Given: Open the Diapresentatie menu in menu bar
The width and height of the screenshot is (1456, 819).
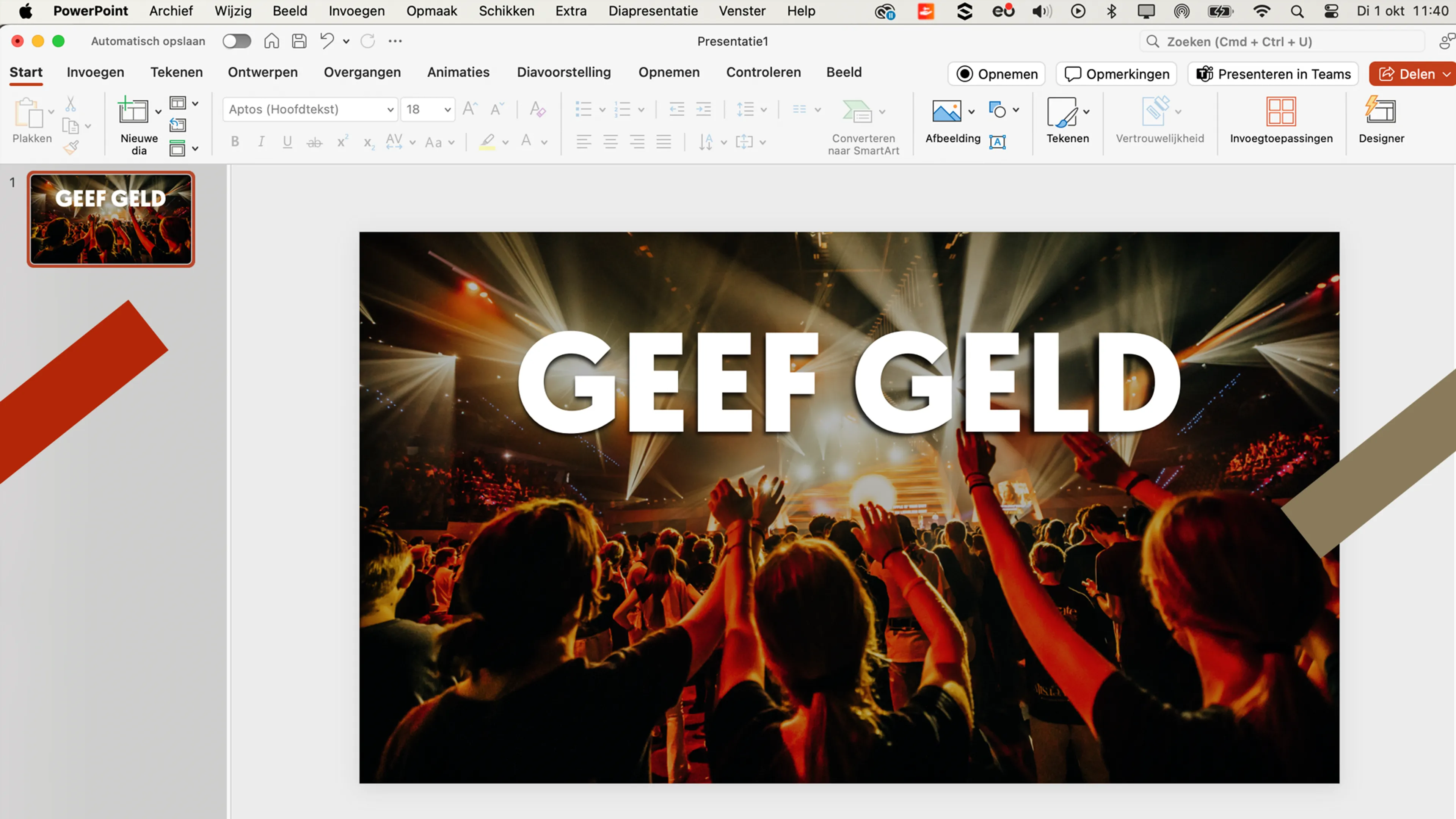Looking at the screenshot, I should coord(653,11).
